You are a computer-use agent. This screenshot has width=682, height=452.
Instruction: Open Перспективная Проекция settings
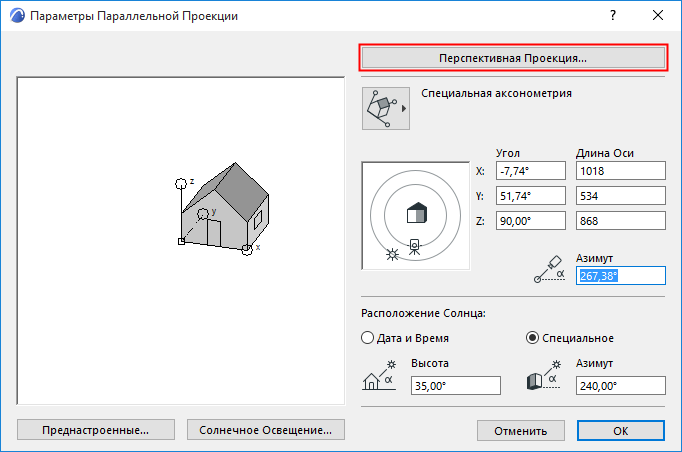pos(513,58)
